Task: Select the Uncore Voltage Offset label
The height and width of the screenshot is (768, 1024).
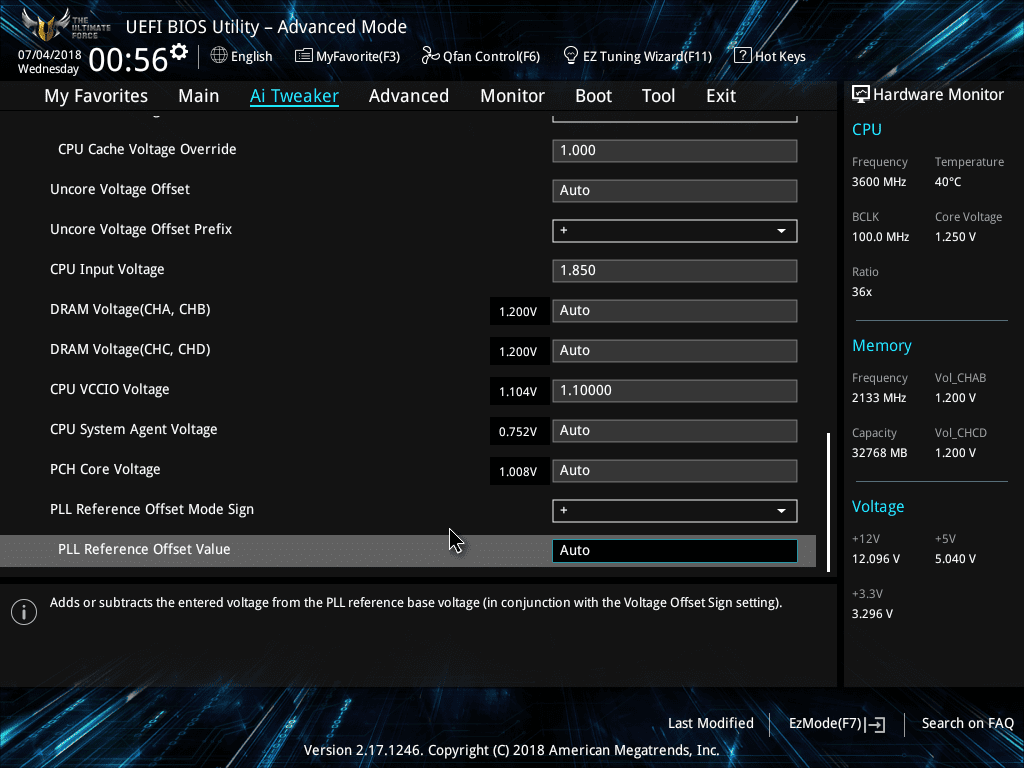Action: [x=120, y=189]
